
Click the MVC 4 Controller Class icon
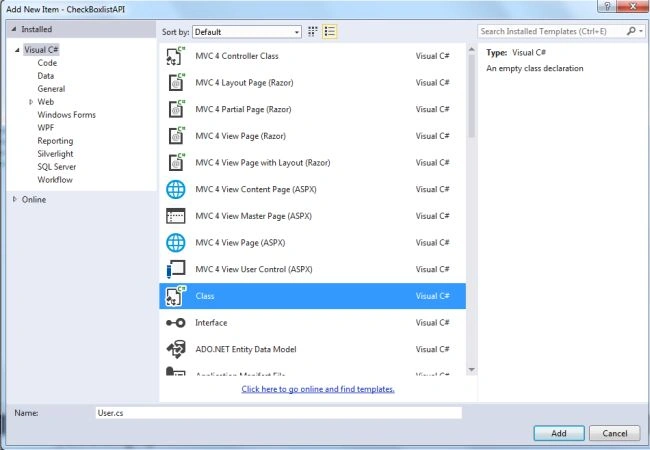point(176,56)
